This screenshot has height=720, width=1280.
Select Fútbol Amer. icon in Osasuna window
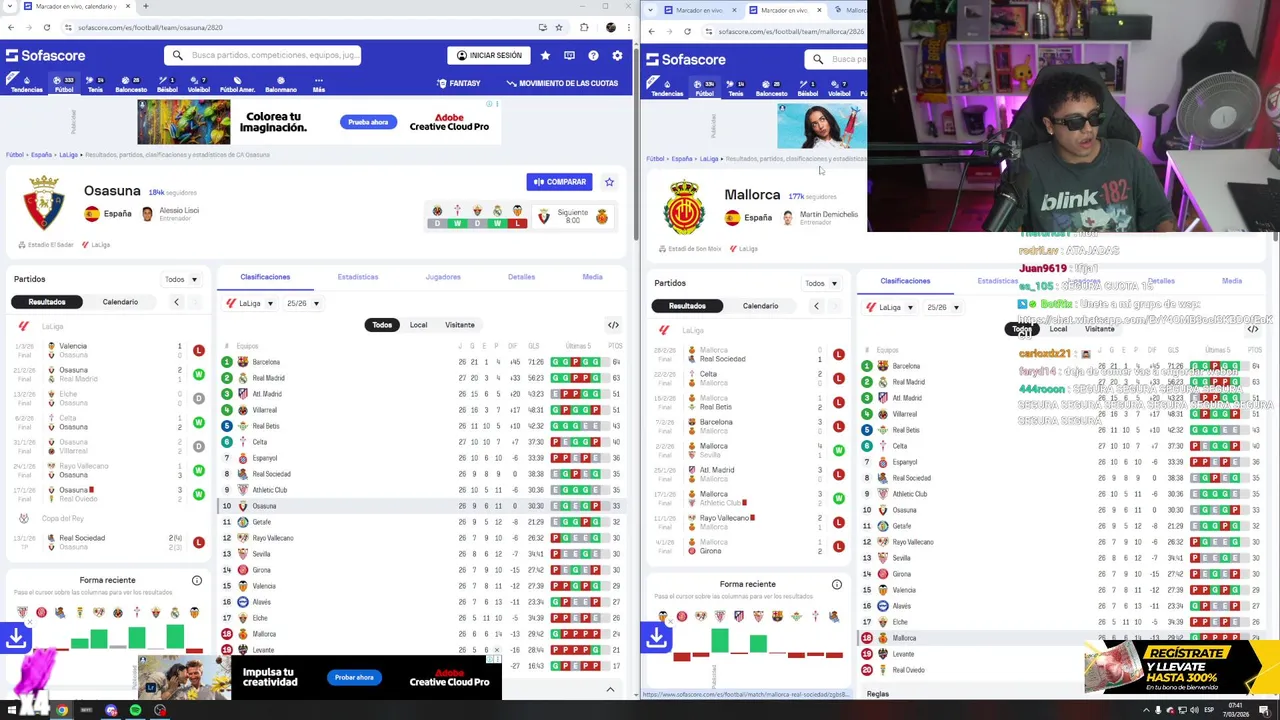tap(237, 84)
